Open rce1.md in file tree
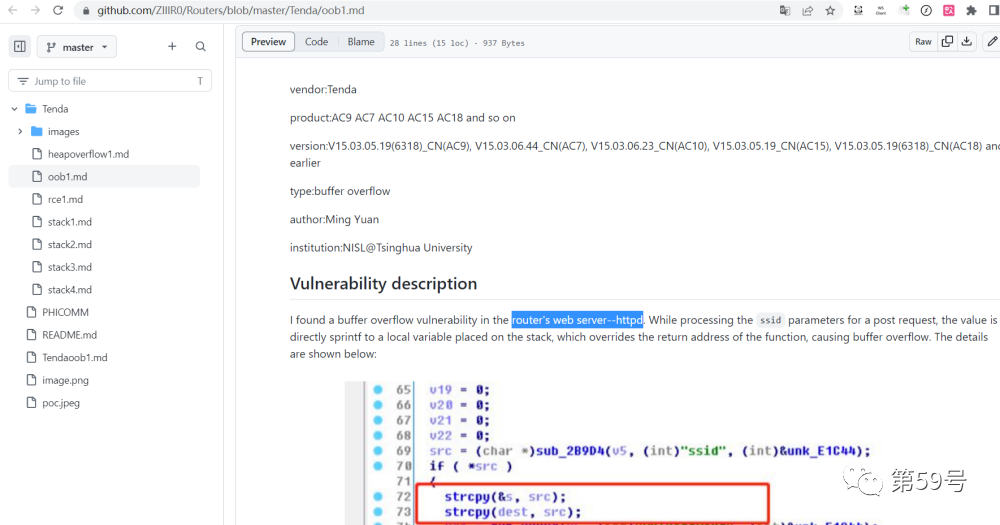The height and width of the screenshot is (525, 1000). click(x=65, y=199)
